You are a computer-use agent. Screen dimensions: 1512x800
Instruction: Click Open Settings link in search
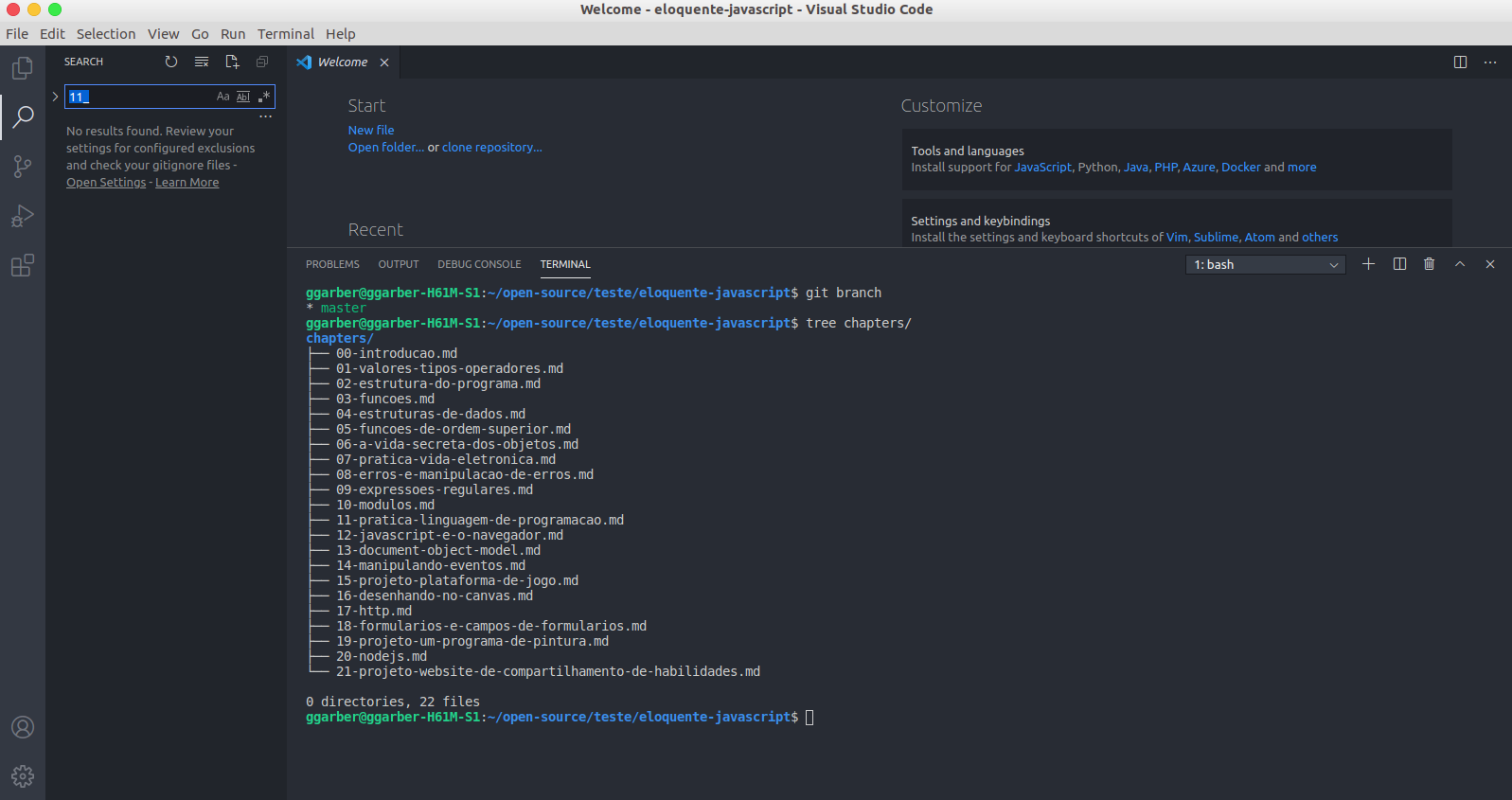[106, 183]
